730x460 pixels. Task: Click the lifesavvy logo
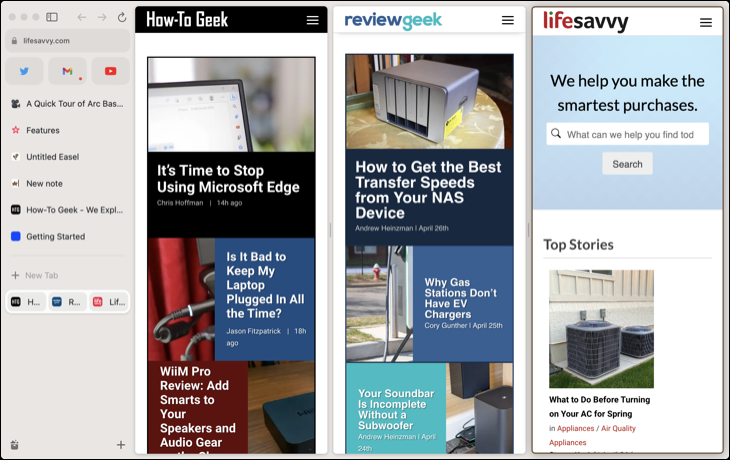[586, 22]
